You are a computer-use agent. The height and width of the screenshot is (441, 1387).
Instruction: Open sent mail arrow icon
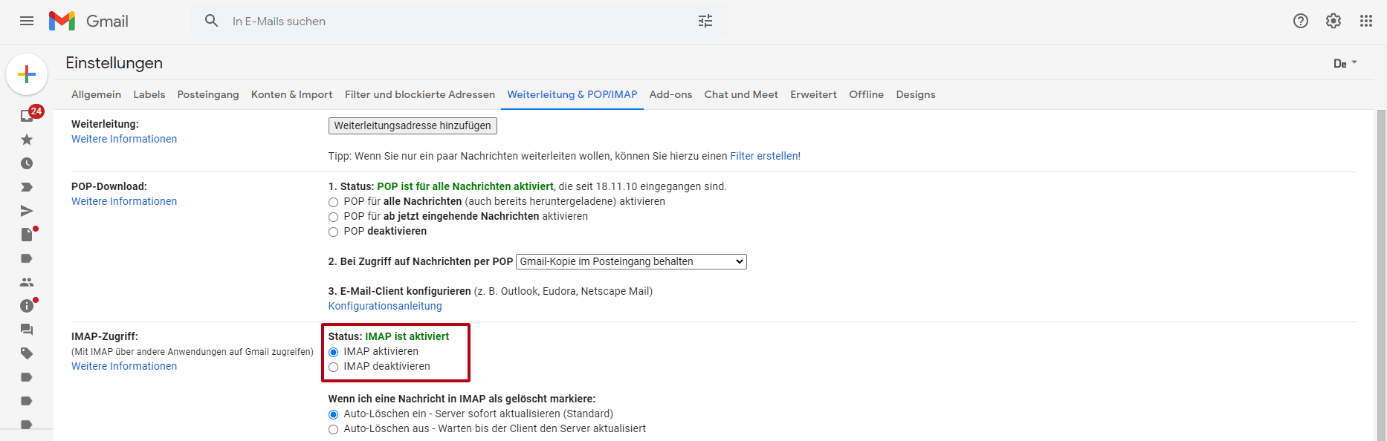click(x=27, y=210)
